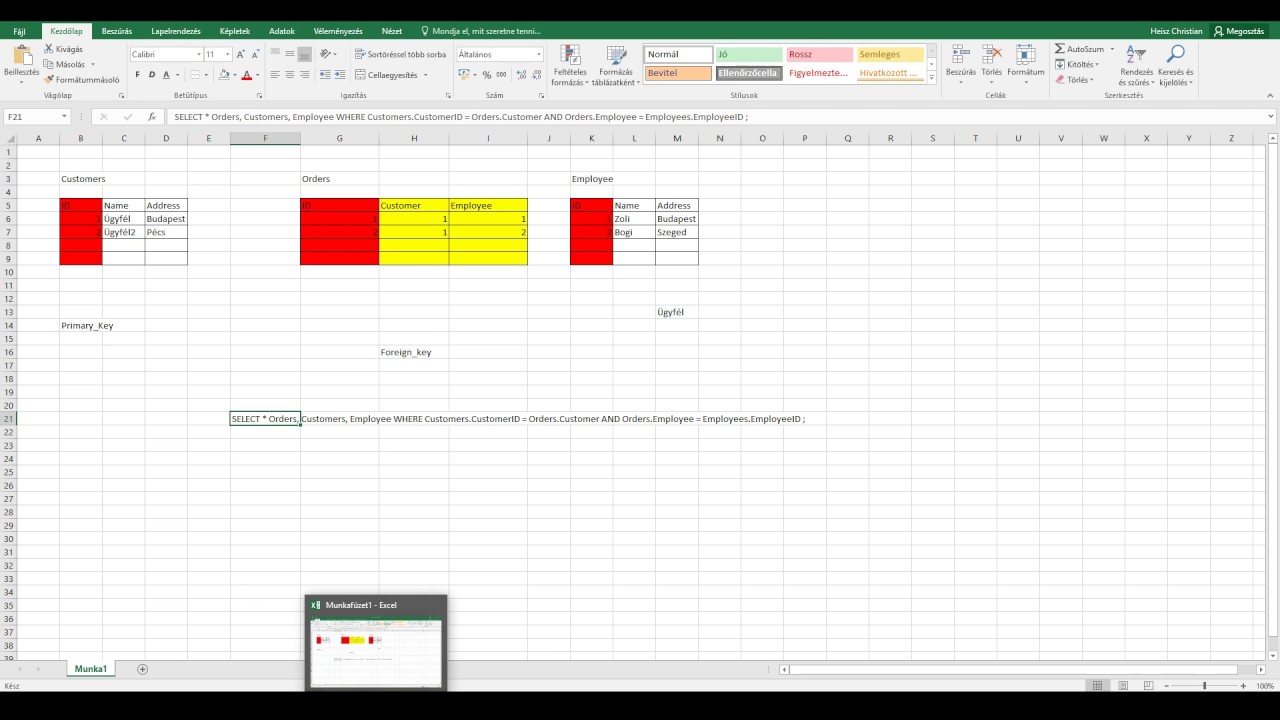Adjust the zoom slider in status bar

(x=1204, y=686)
